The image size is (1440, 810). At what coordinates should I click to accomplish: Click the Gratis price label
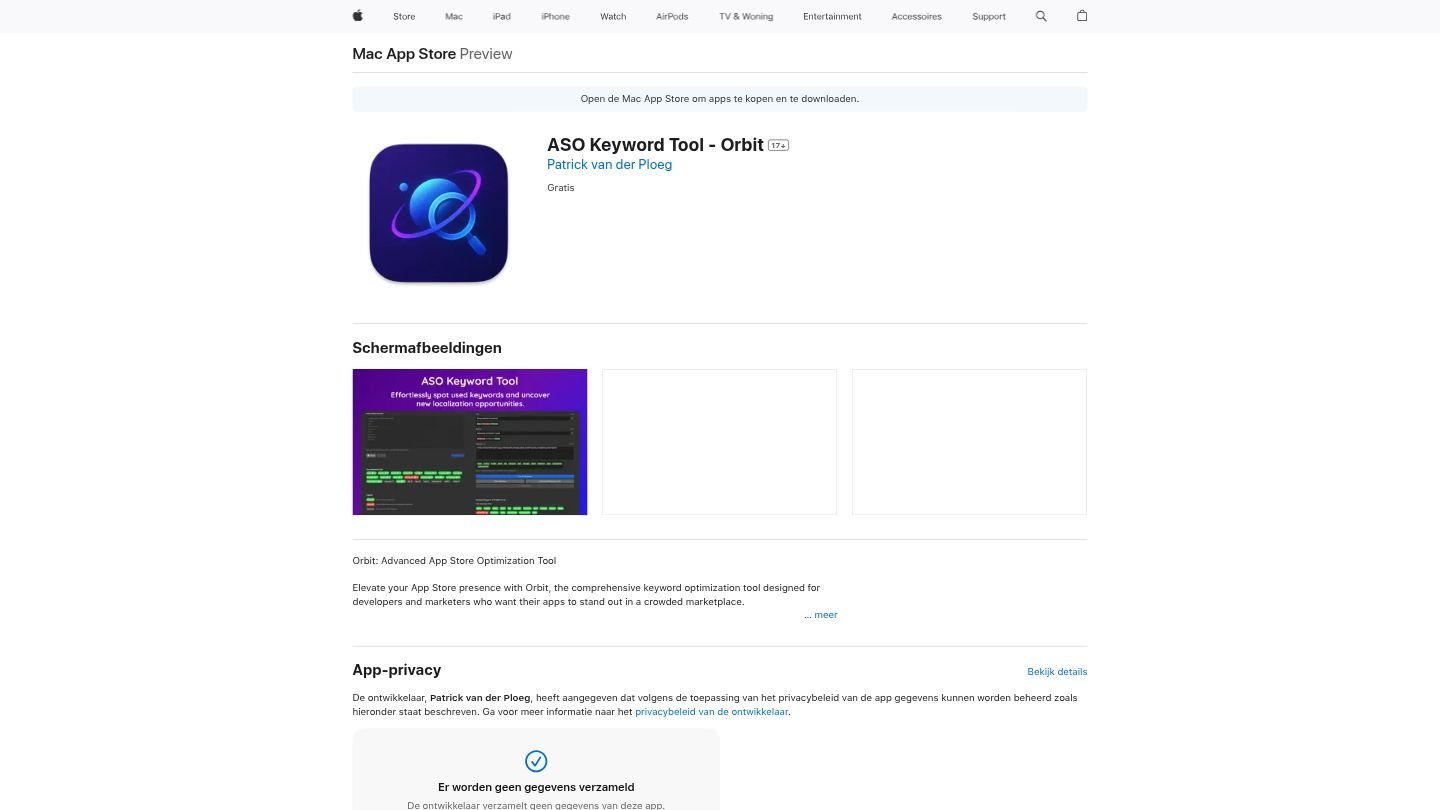(x=561, y=188)
